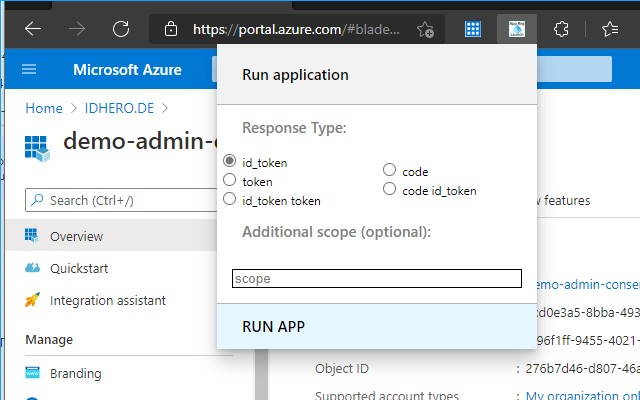
Task: Click the Manage section heading
Action: tap(49, 340)
